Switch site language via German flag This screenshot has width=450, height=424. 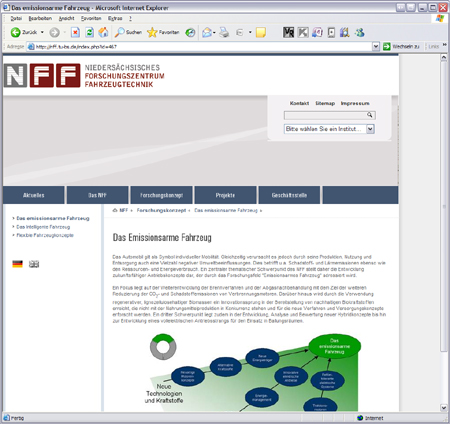coord(17,264)
